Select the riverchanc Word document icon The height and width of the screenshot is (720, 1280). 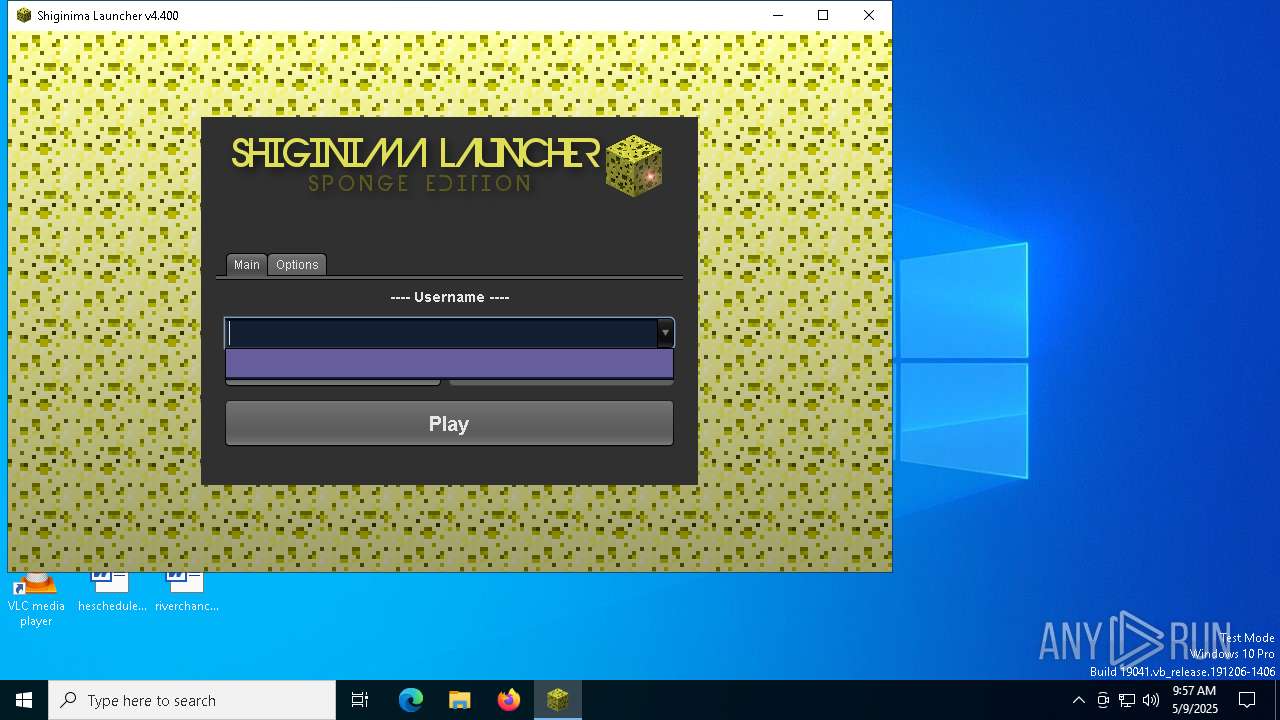click(186, 592)
